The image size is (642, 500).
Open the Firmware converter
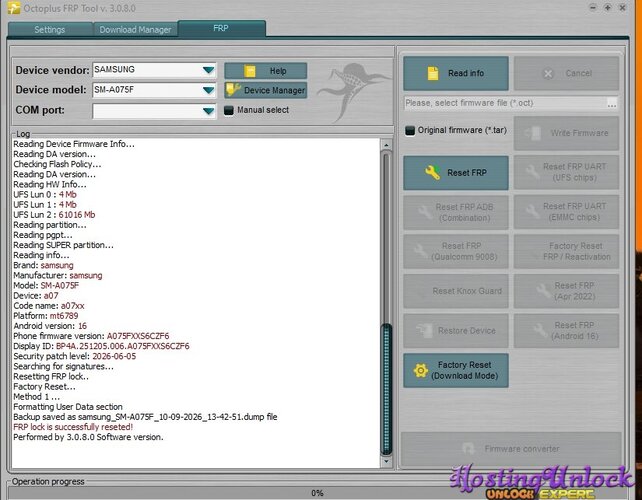coord(511,449)
